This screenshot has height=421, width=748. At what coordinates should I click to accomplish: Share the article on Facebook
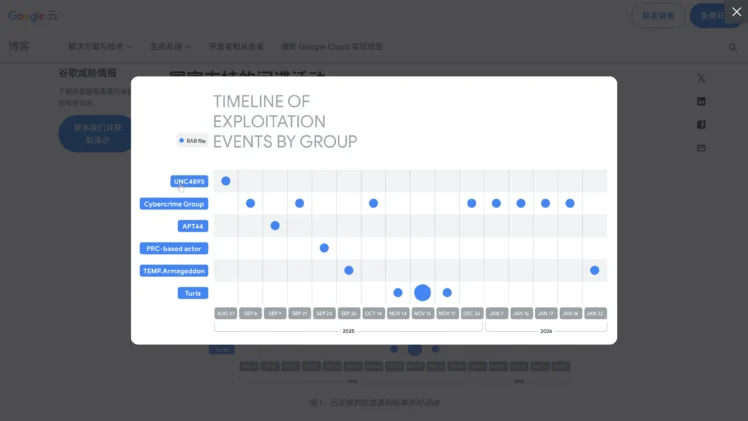click(701, 125)
